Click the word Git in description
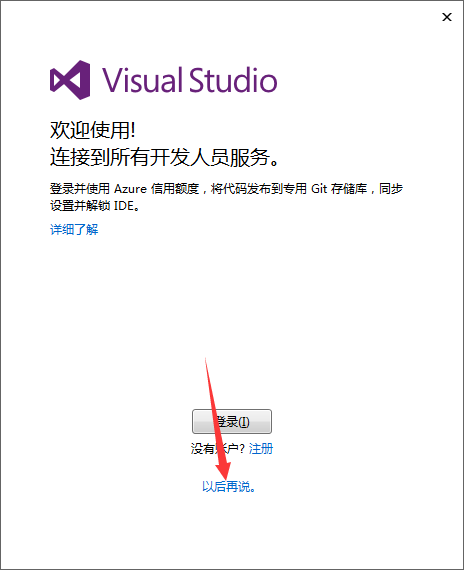464x570 pixels. (319, 189)
